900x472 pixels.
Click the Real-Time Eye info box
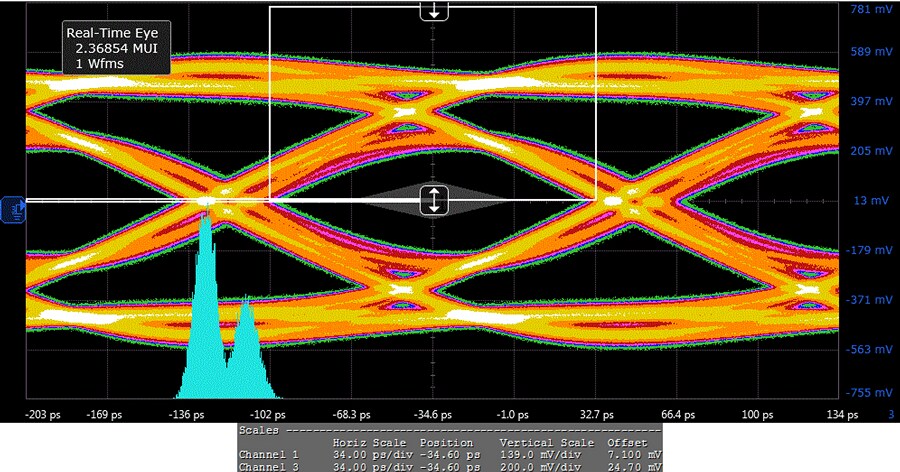point(112,48)
